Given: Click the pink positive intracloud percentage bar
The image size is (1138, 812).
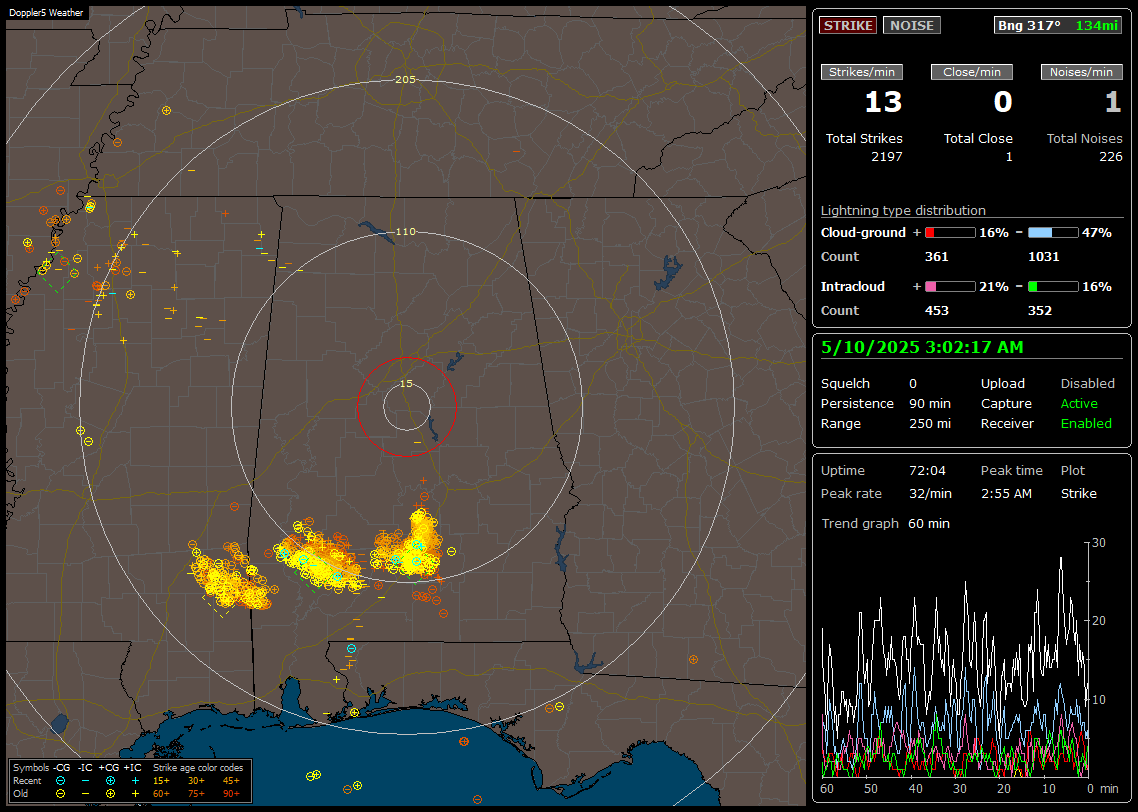Looking at the screenshot, I should (x=950, y=287).
